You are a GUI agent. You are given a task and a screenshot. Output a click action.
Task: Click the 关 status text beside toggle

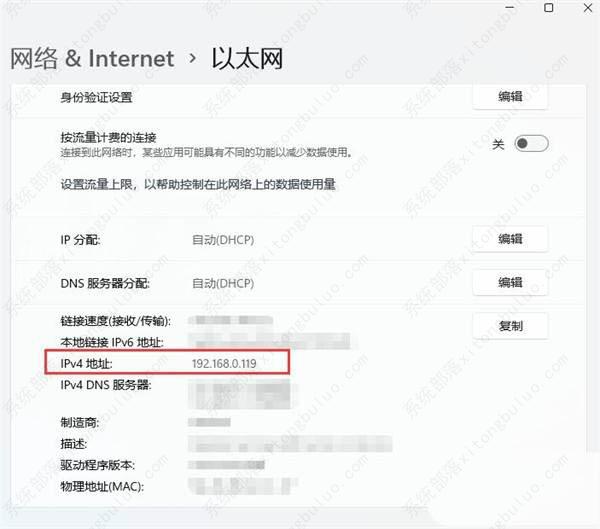(498, 144)
